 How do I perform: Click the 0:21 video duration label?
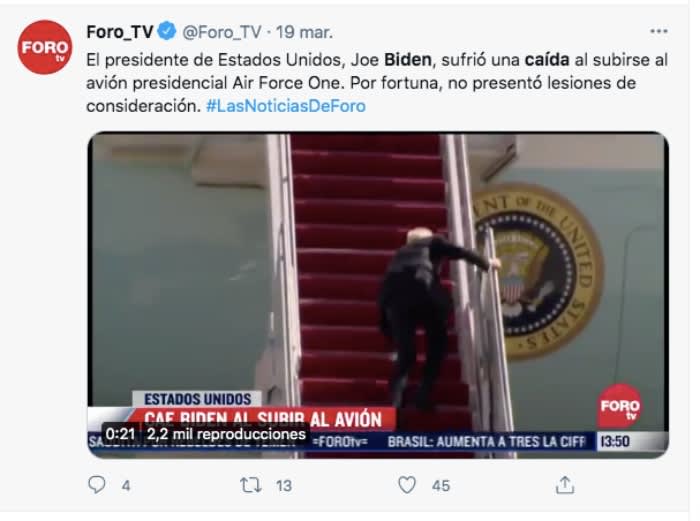[121, 434]
